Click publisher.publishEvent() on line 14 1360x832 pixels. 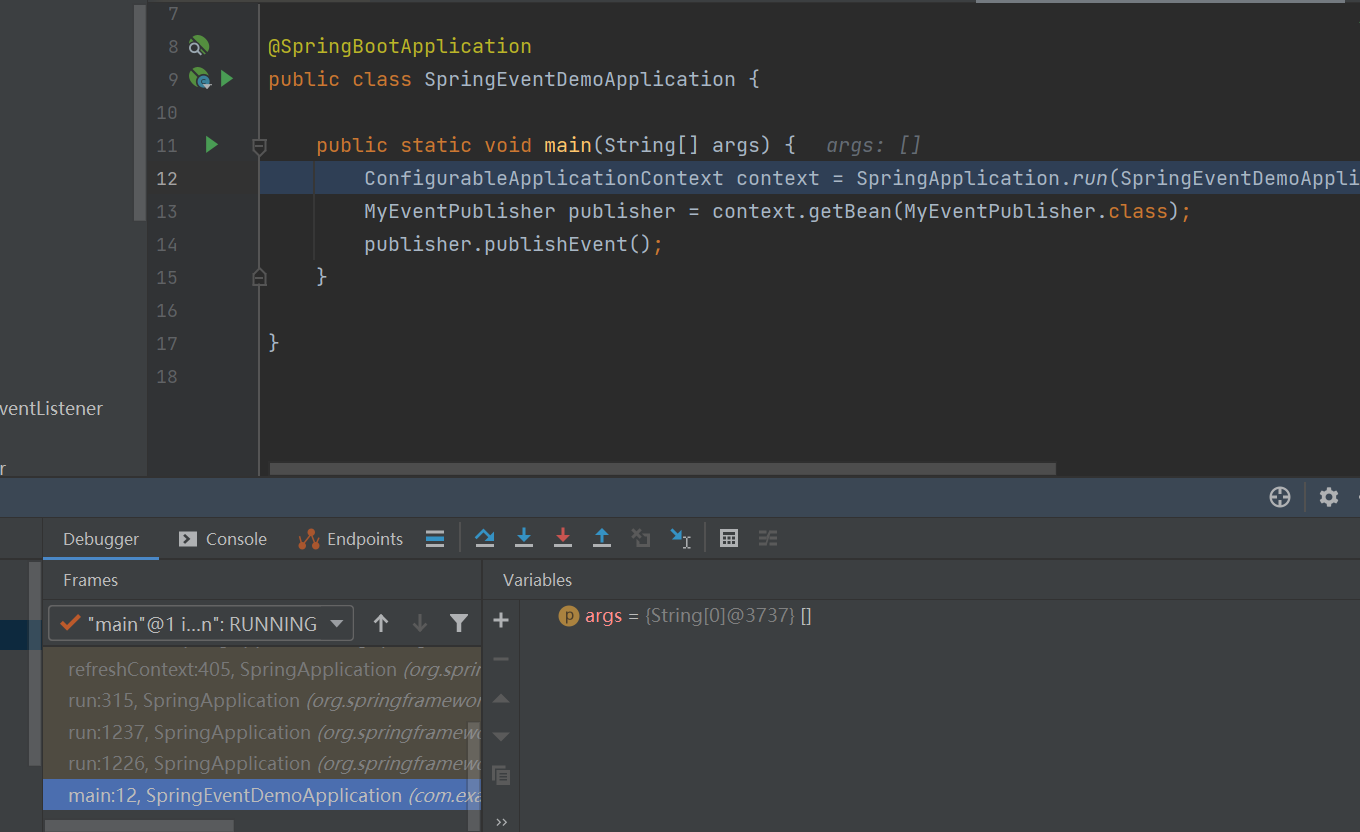point(508,244)
